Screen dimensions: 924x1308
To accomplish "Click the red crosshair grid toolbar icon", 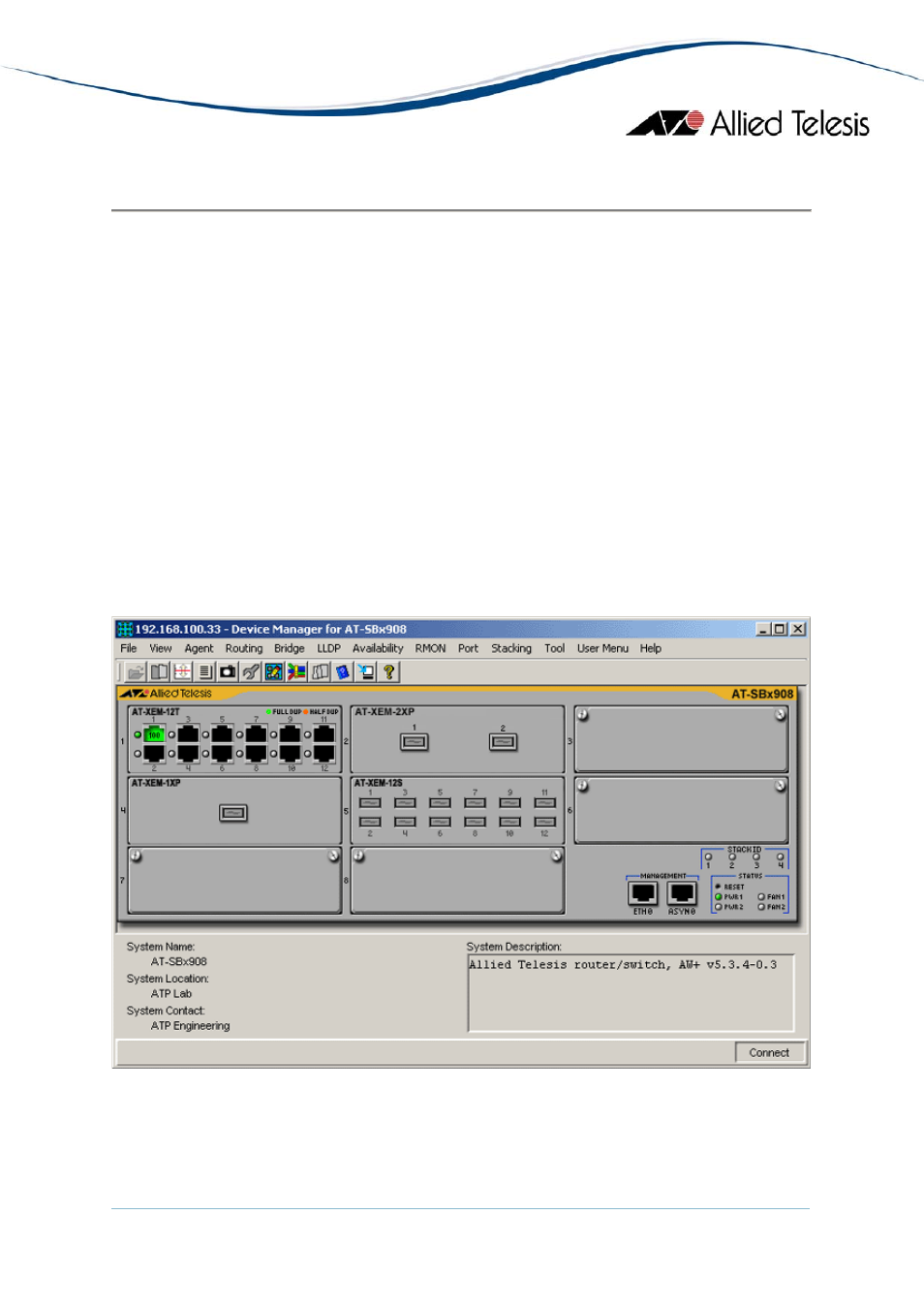I will (x=182, y=671).
